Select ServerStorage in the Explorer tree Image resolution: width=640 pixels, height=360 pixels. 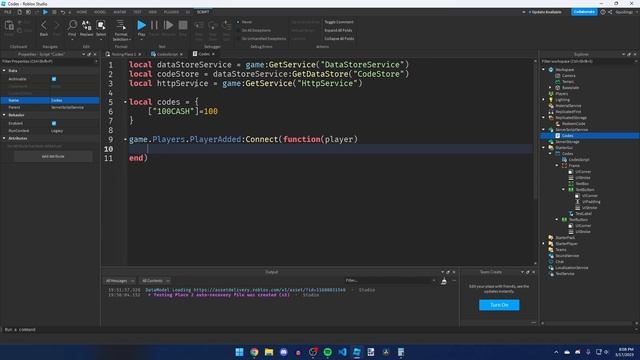click(567, 142)
